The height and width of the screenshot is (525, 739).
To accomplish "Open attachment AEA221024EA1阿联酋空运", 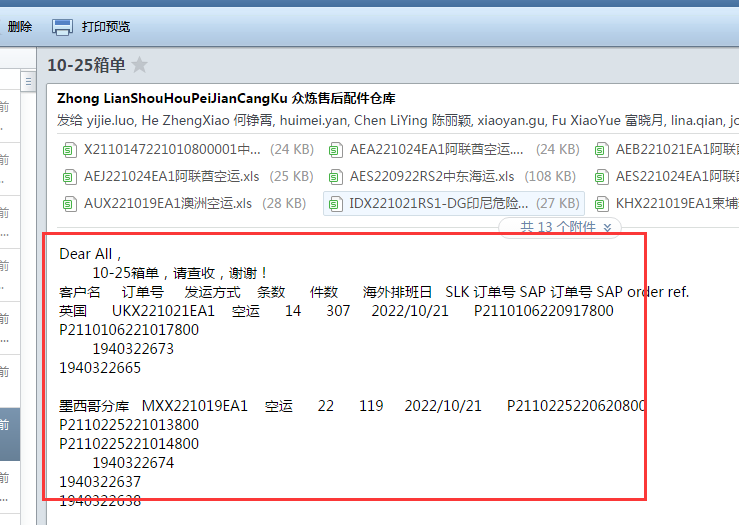I will 436,149.
